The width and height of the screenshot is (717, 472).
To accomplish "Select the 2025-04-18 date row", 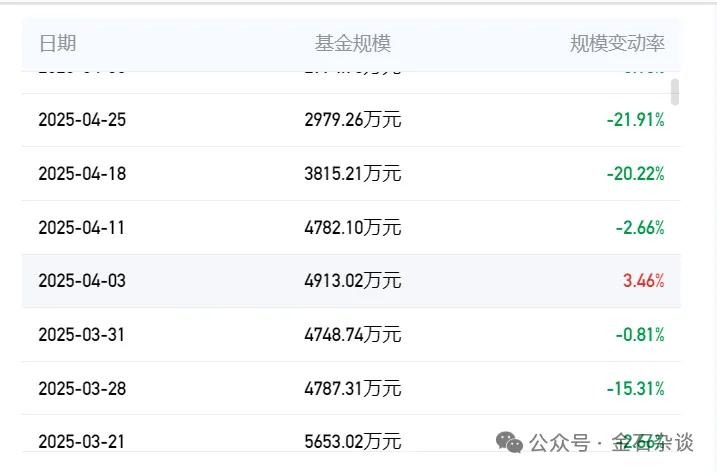I will (82, 174).
